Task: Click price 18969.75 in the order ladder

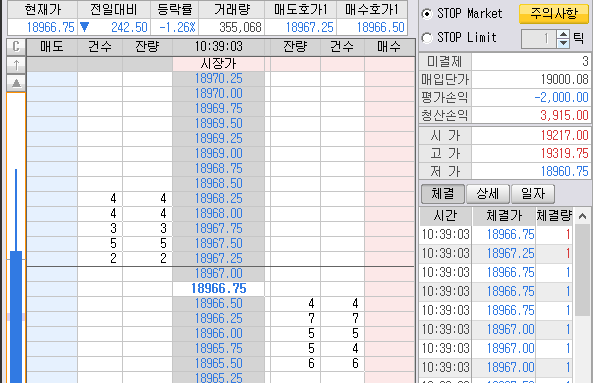Action: [x=218, y=109]
